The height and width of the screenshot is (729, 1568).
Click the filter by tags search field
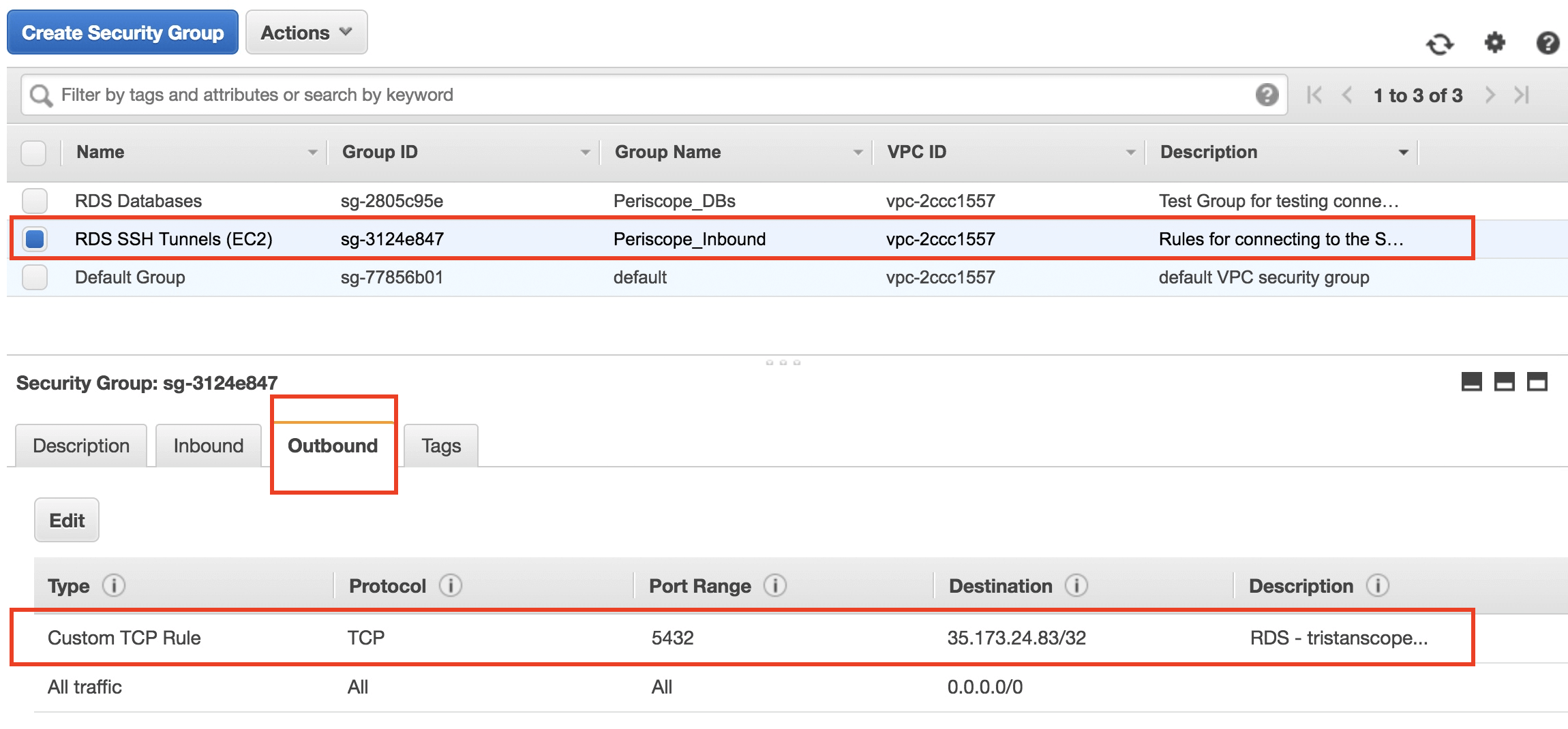(x=654, y=95)
